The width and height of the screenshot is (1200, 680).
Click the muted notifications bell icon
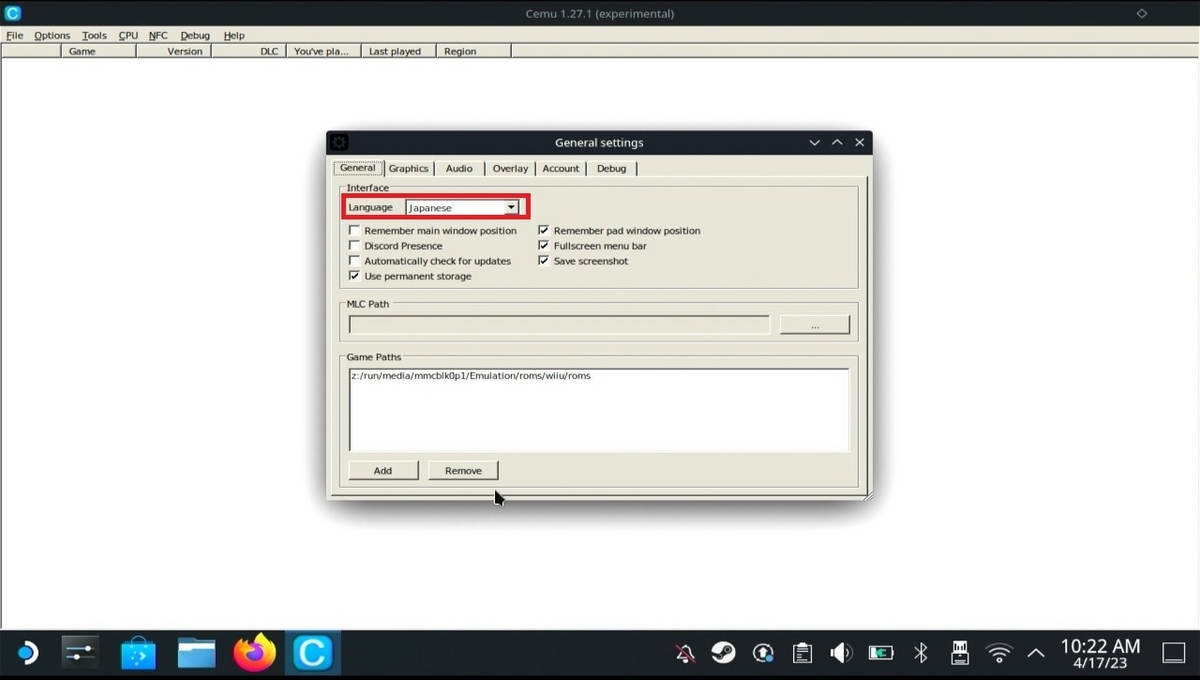685,654
